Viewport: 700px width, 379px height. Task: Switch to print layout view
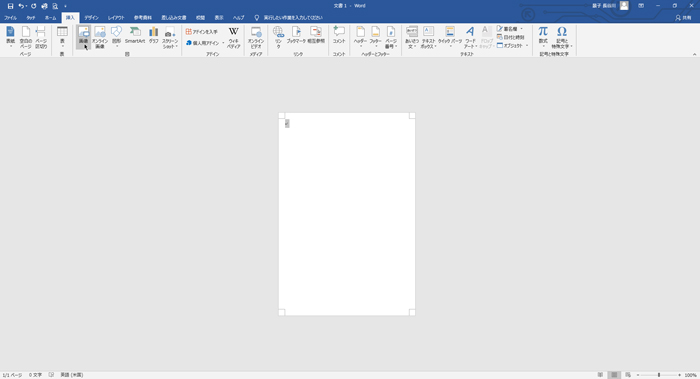coord(614,375)
